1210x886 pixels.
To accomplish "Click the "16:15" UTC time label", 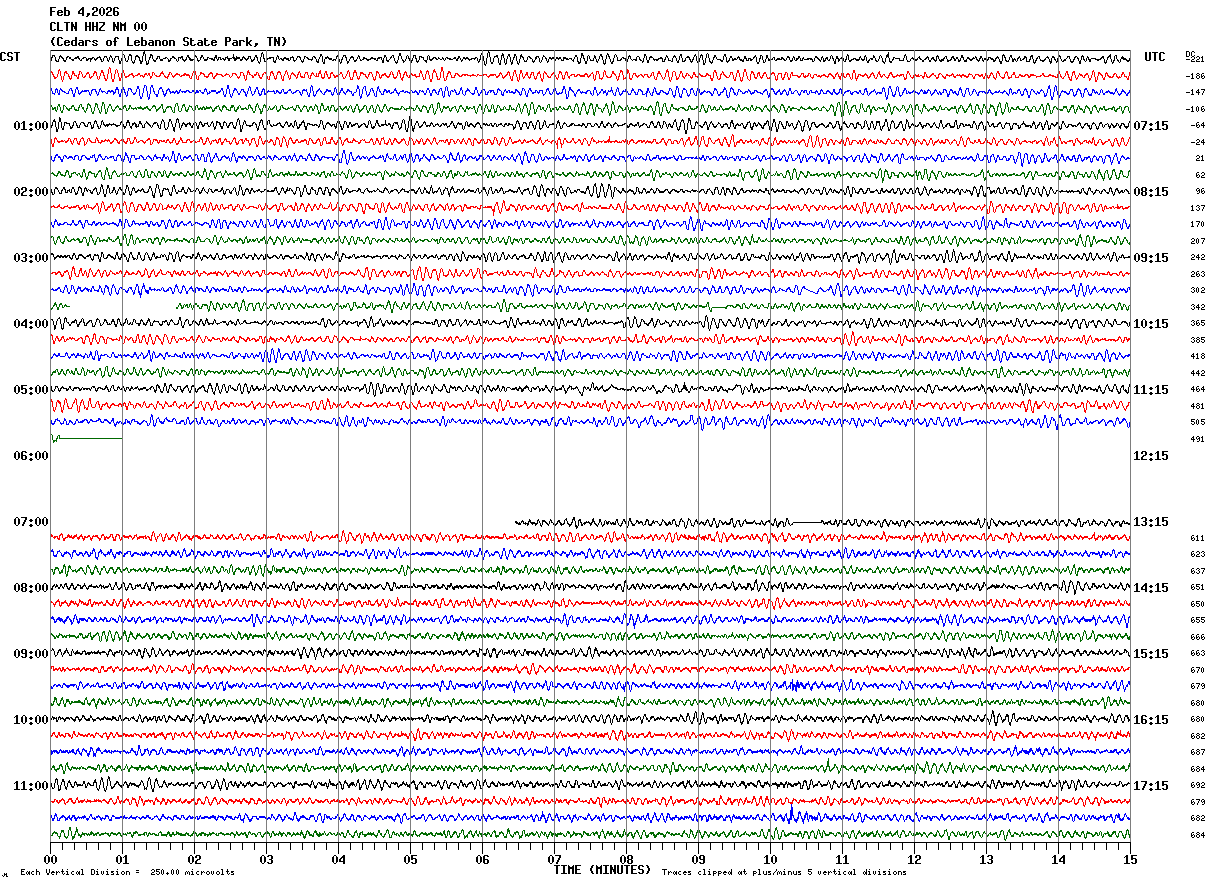I will (1151, 720).
